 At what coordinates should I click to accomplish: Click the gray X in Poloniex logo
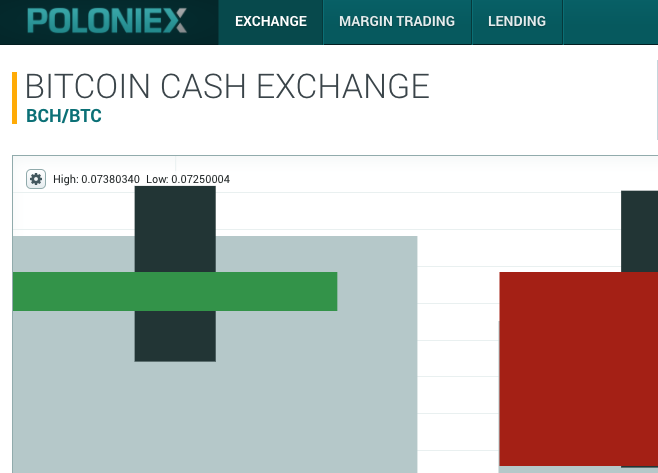click(175, 21)
